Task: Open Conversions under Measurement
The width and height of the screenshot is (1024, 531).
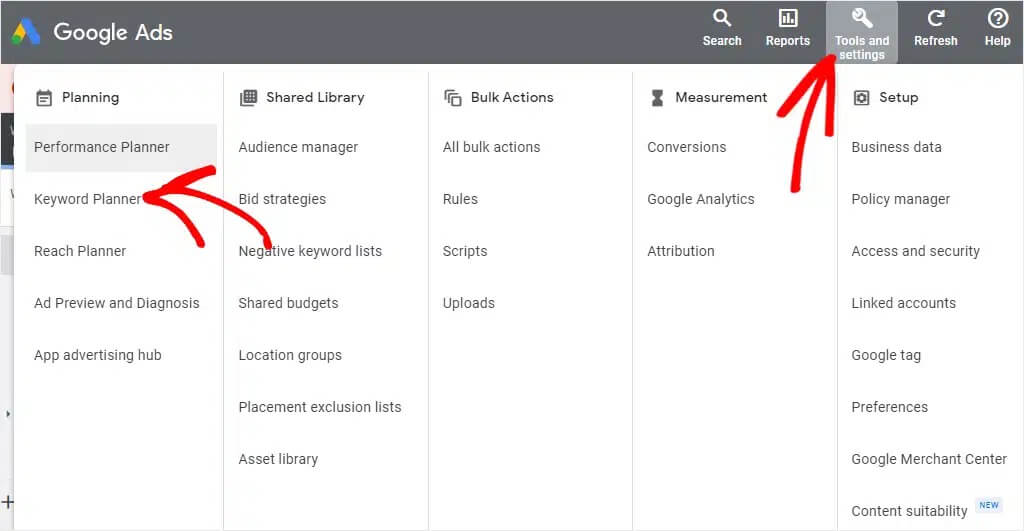Action: click(686, 148)
